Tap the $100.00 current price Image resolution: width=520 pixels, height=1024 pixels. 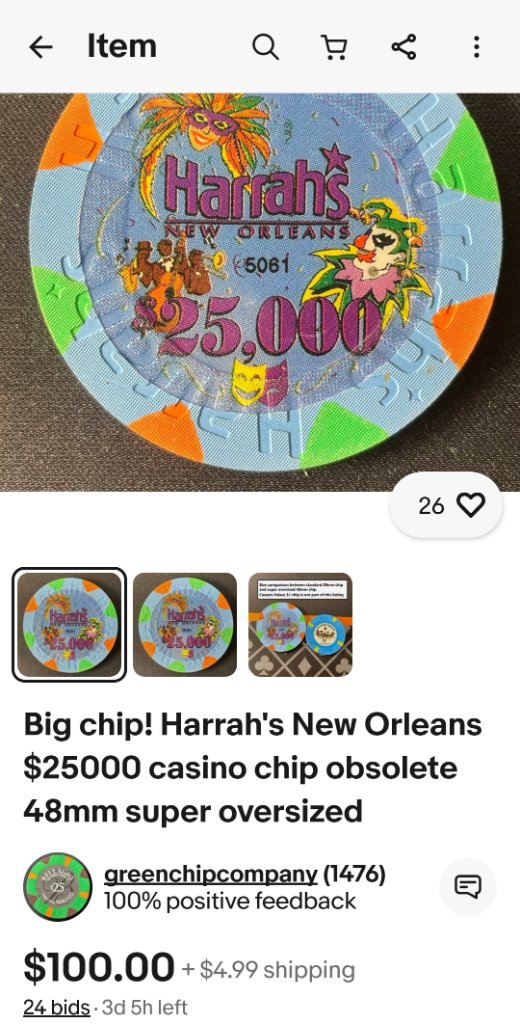click(x=99, y=967)
